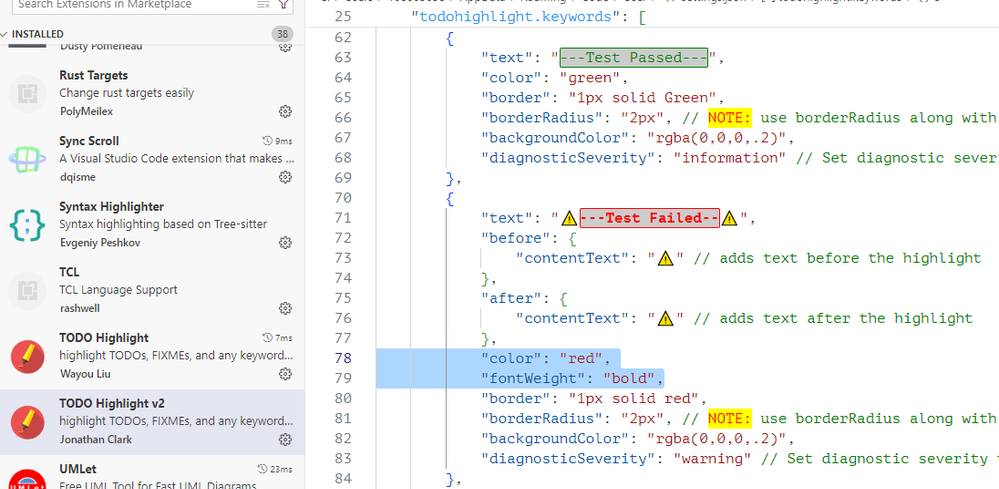Click the Syntax Highlighter braces logo

pos(27,225)
